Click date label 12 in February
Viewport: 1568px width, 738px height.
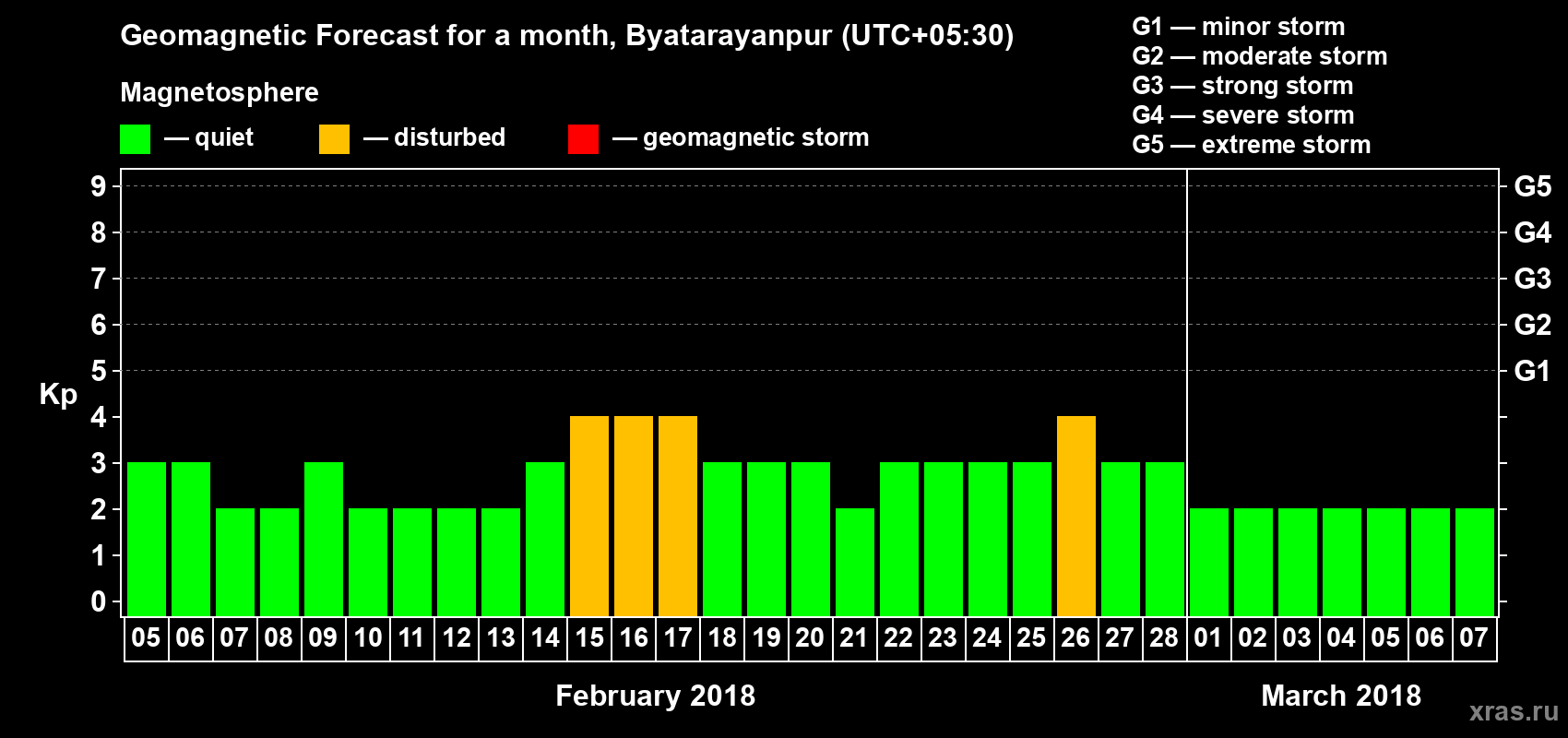click(457, 637)
